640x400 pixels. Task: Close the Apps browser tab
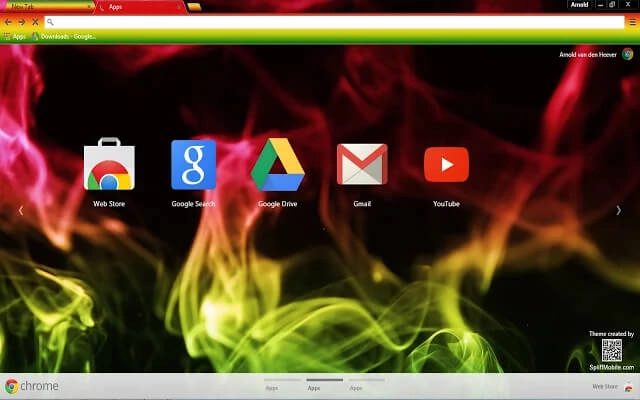pos(178,7)
